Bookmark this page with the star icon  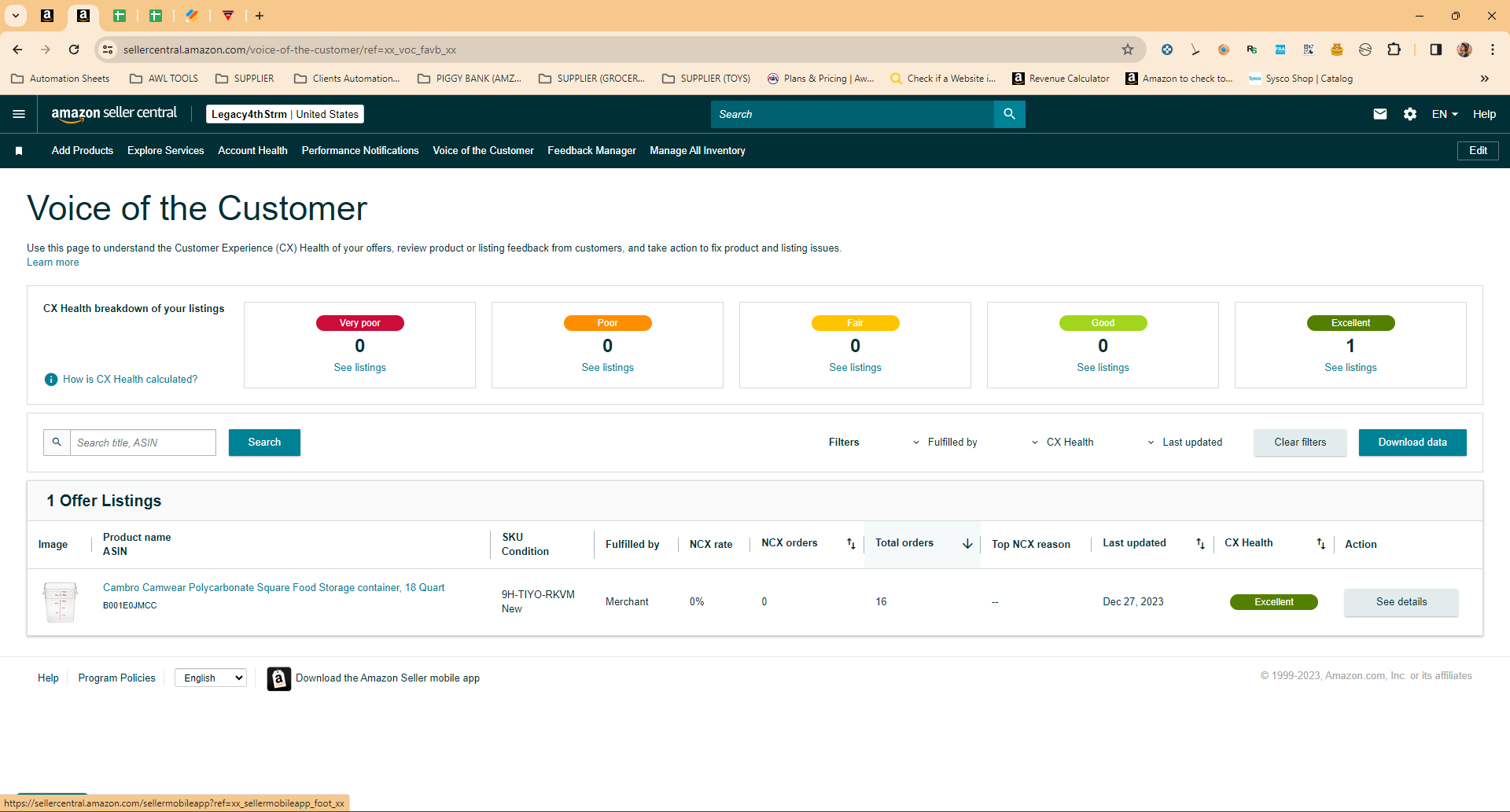1128,50
